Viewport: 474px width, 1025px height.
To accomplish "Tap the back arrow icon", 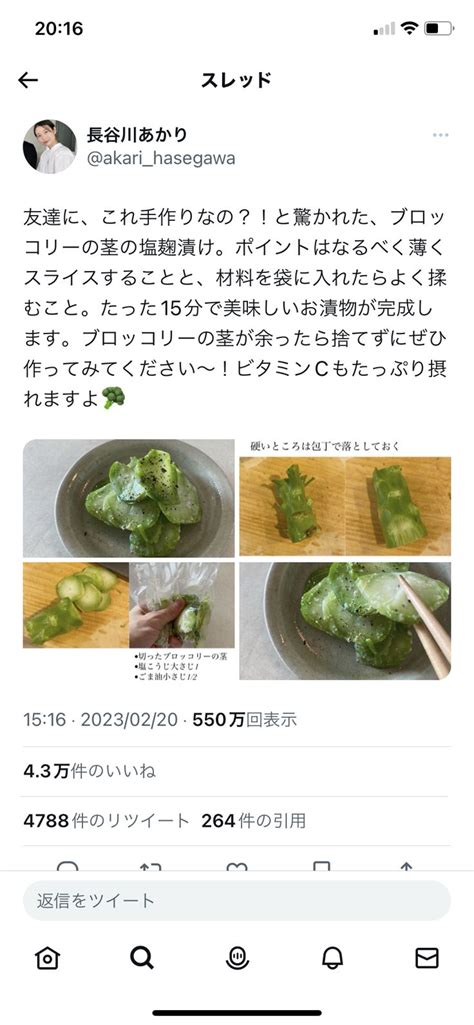I will [28, 80].
